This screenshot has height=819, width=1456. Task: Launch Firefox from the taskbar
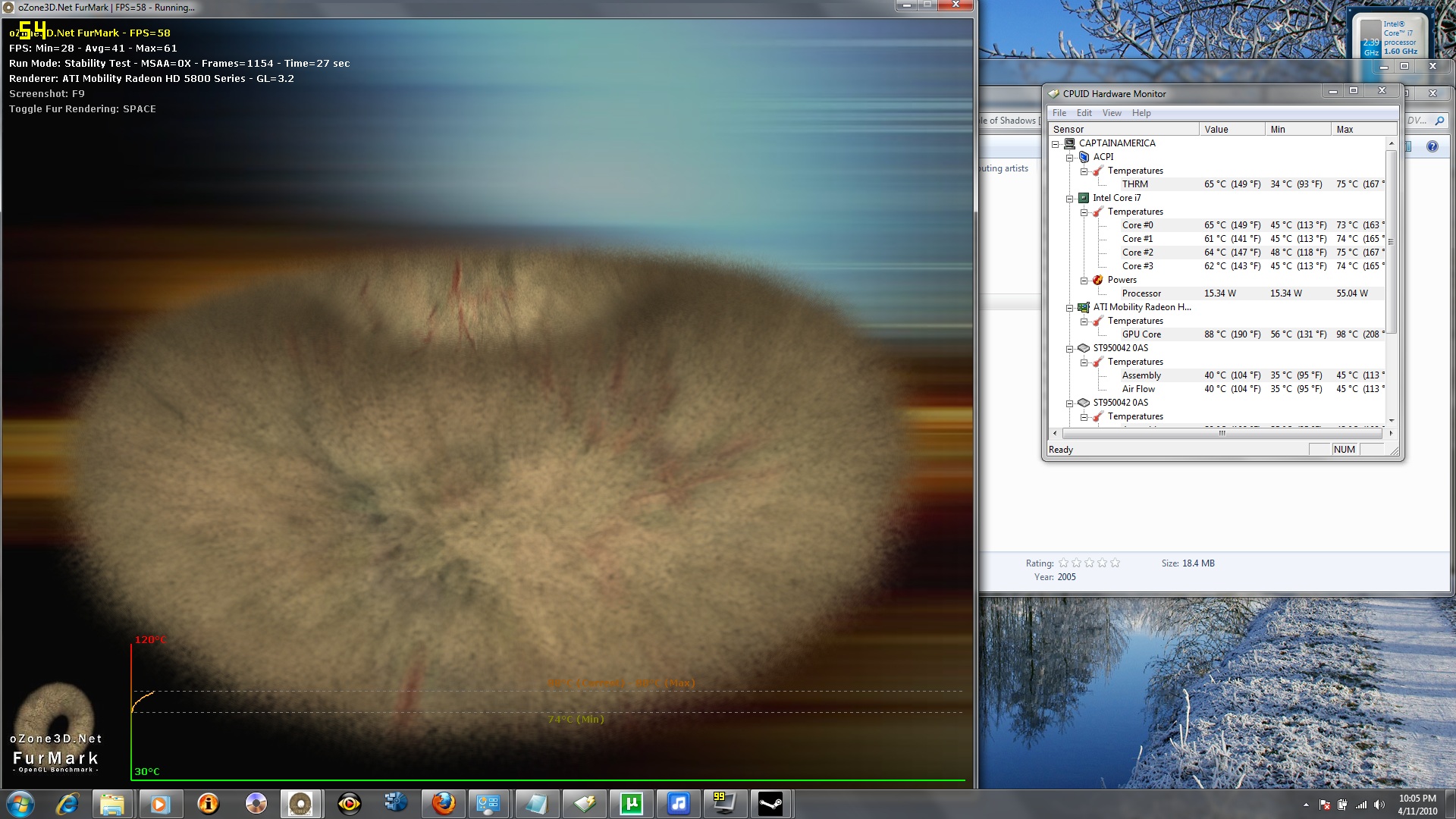pos(443,804)
